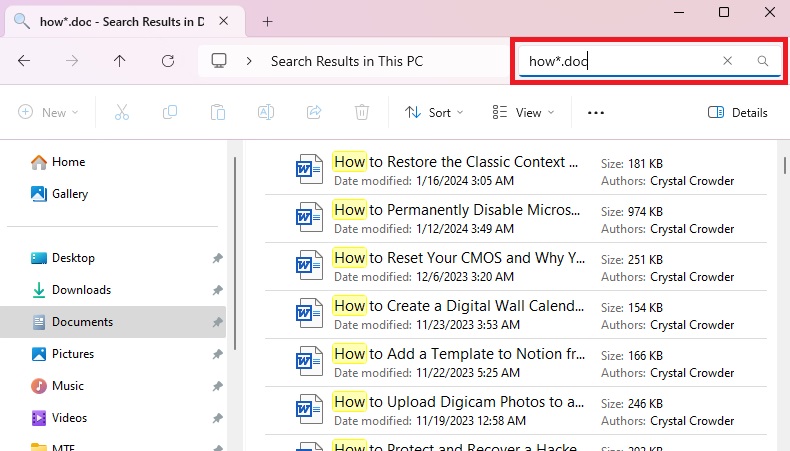Select 'How to Reset Your CMOS' file

[x=516, y=267]
